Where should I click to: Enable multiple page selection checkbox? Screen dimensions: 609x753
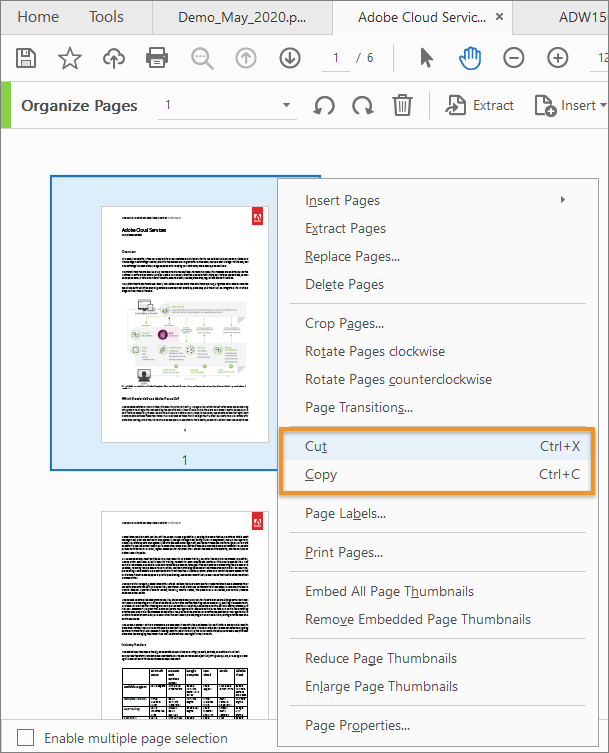pos(25,737)
